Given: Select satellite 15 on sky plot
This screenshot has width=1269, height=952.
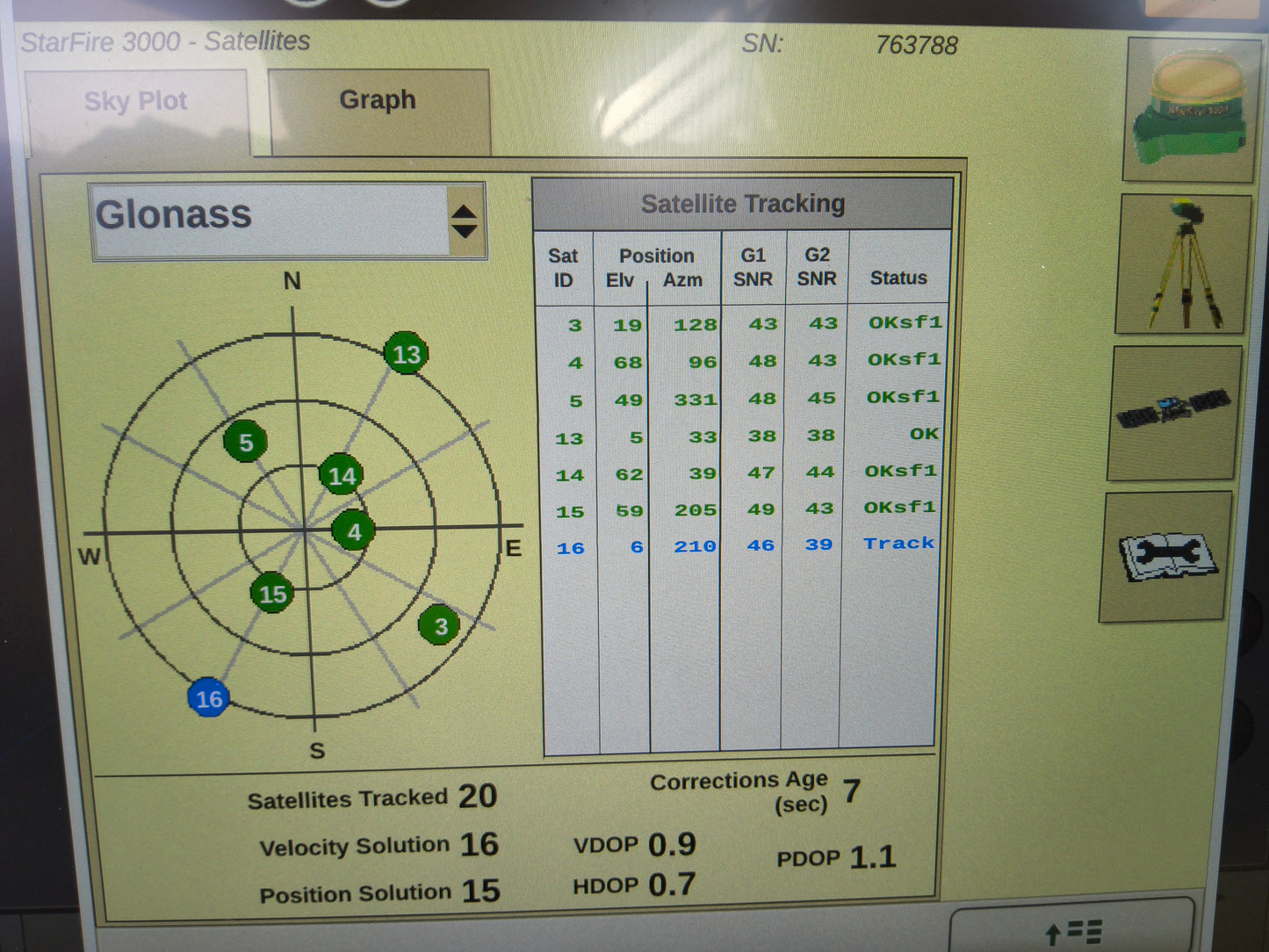Looking at the screenshot, I should tap(272, 594).
